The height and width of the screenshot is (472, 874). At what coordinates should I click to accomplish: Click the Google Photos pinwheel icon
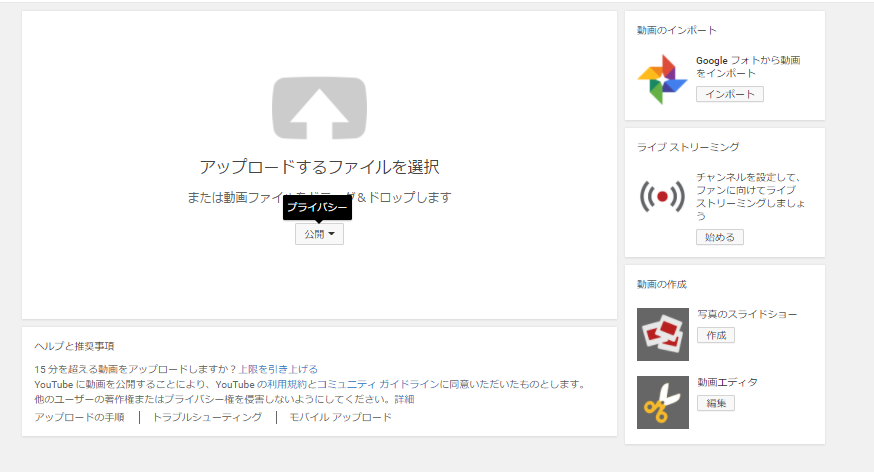(x=662, y=79)
